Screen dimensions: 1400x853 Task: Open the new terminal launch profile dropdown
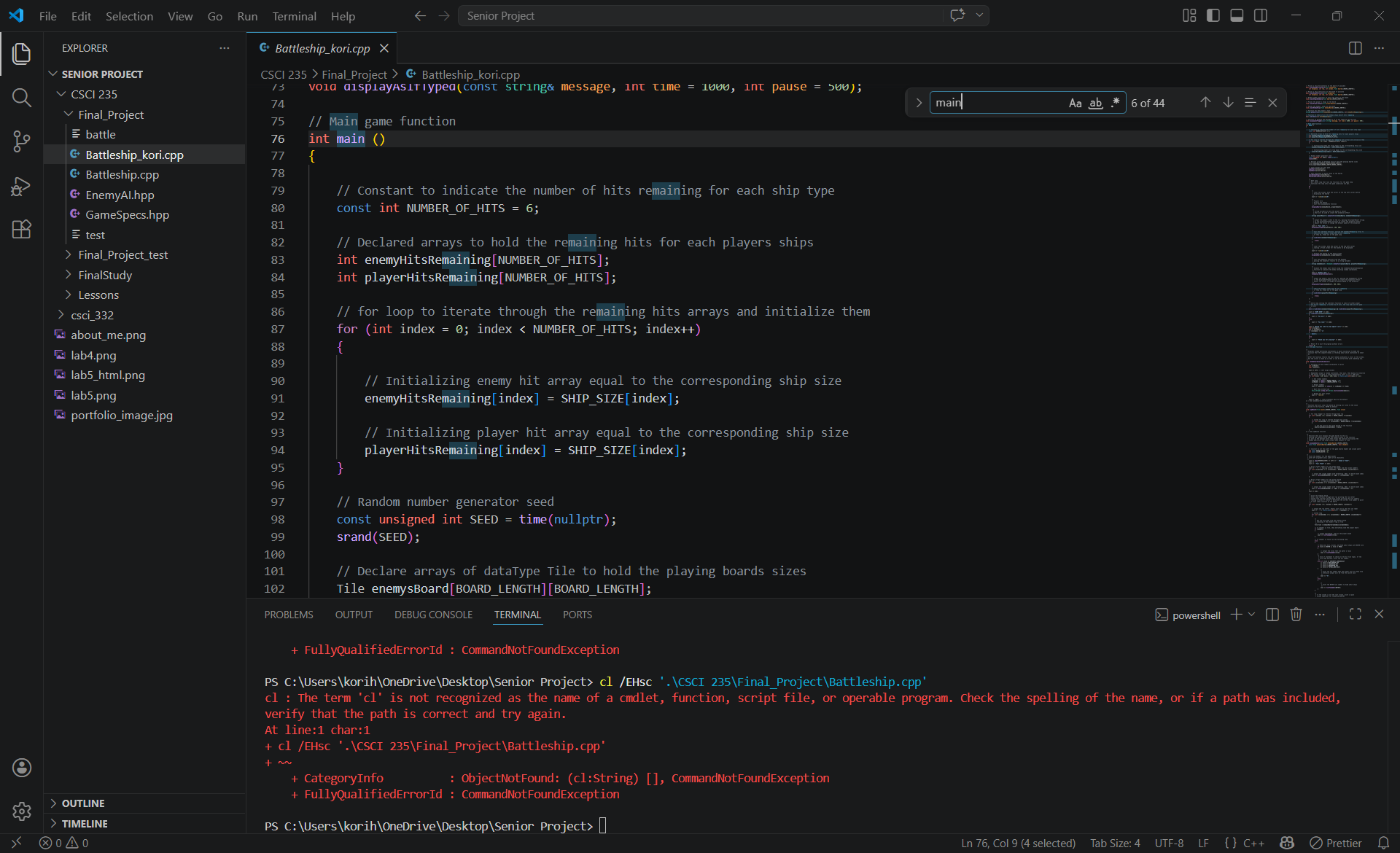point(1252,615)
